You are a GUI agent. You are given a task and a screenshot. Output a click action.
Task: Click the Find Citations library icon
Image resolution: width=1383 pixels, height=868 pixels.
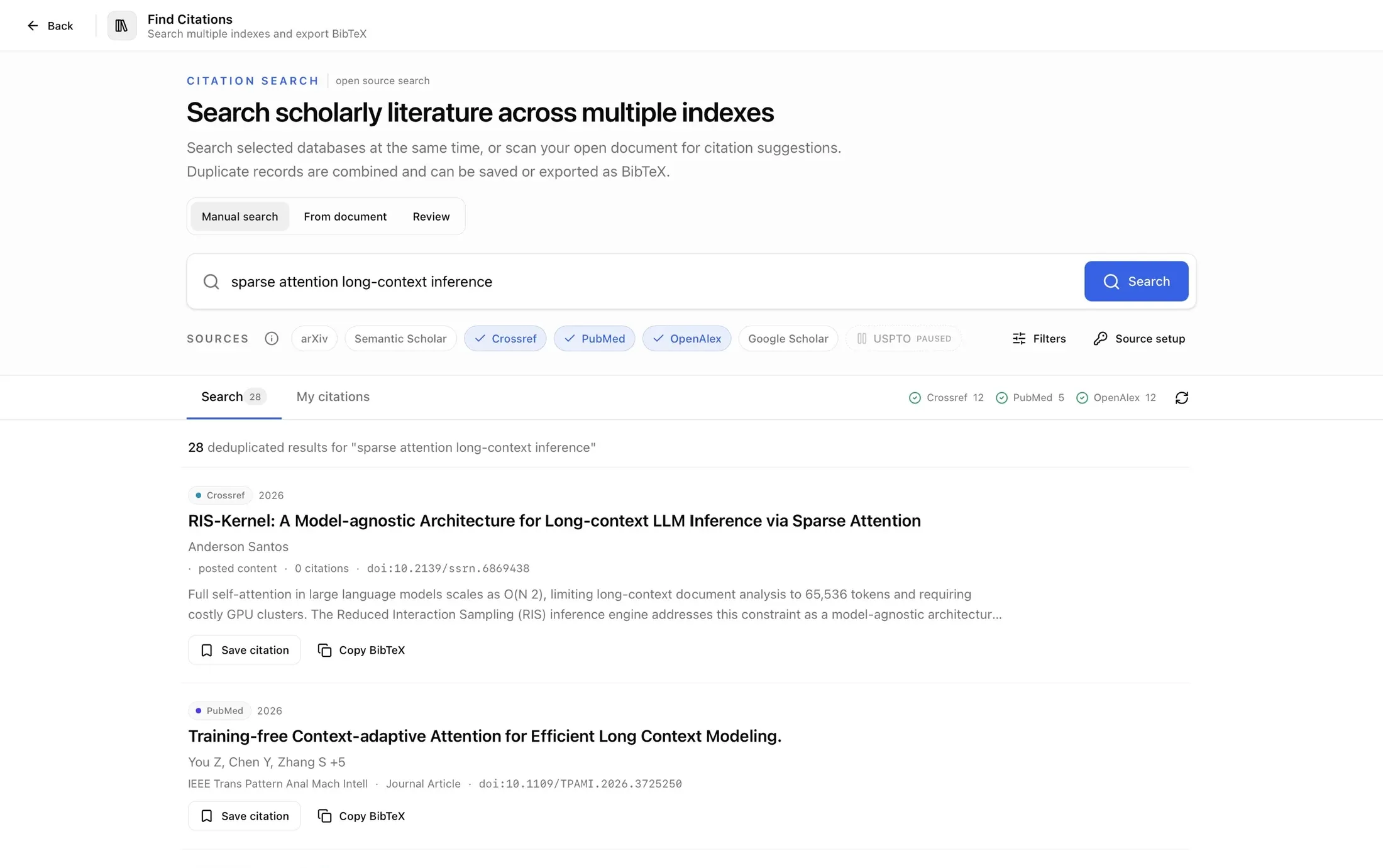coord(121,26)
